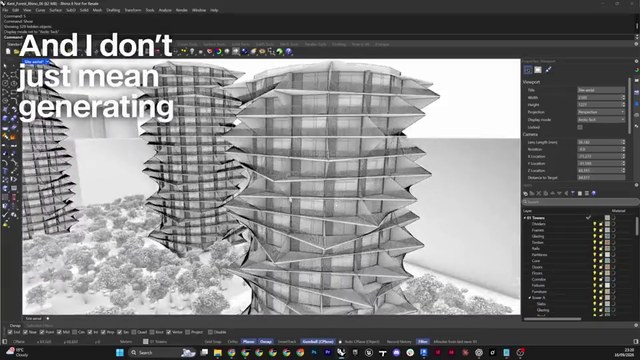Add a new viewport tab with plus icon
Image resolution: width=640 pixels, height=360 pixels.
48,319
